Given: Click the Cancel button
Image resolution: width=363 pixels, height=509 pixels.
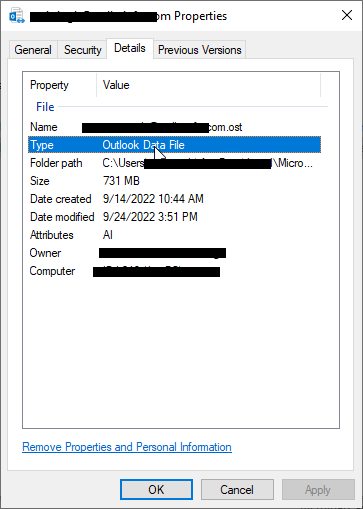Looking at the screenshot, I should click(237, 490).
